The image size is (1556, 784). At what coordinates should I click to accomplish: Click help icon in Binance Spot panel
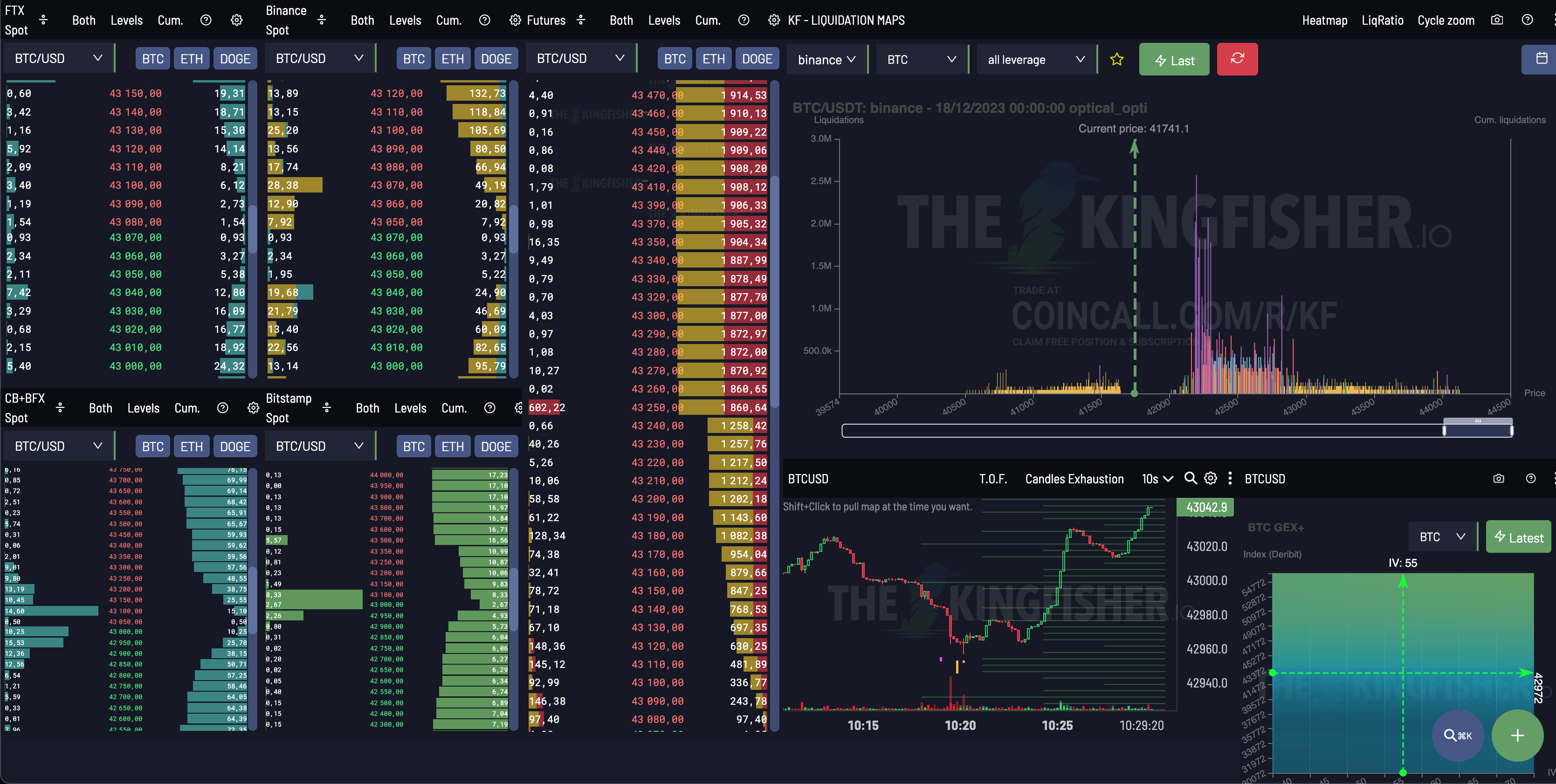[484, 20]
